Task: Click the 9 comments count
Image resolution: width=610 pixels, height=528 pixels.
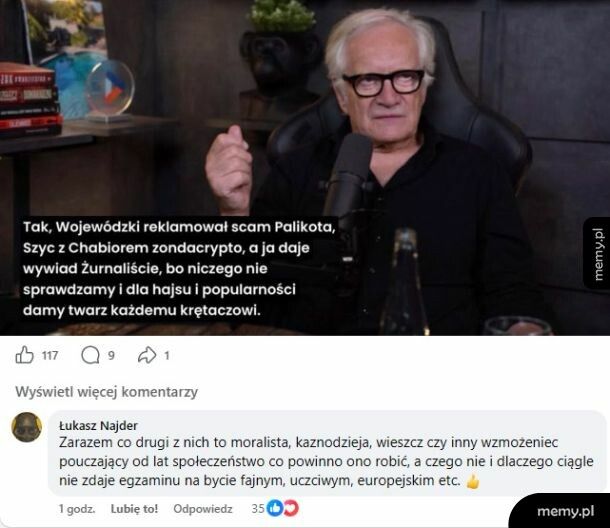Action: pyautogui.click(x=111, y=355)
